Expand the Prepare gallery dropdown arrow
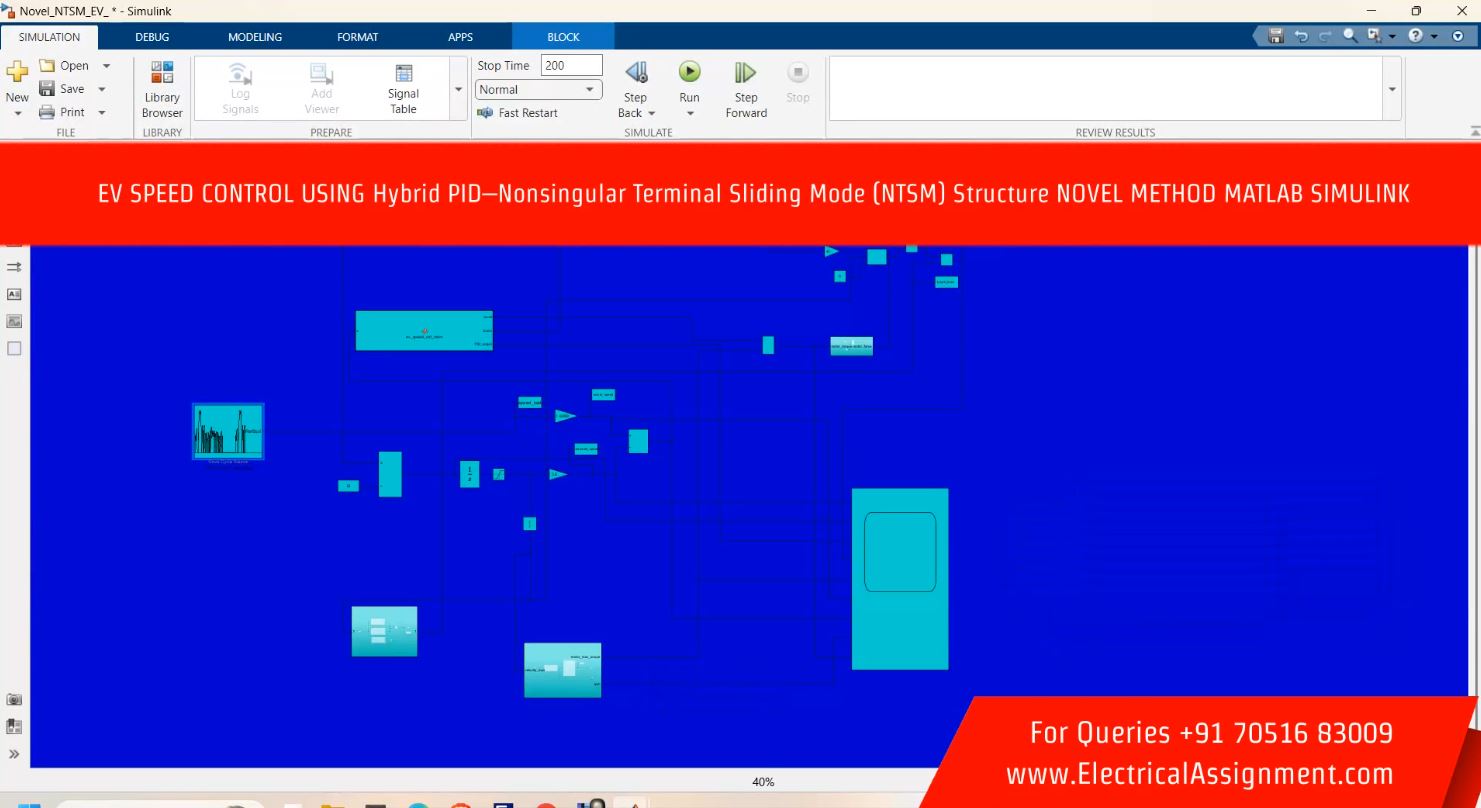The width and height of the screenshot is (1481, 808). point(459,89)
